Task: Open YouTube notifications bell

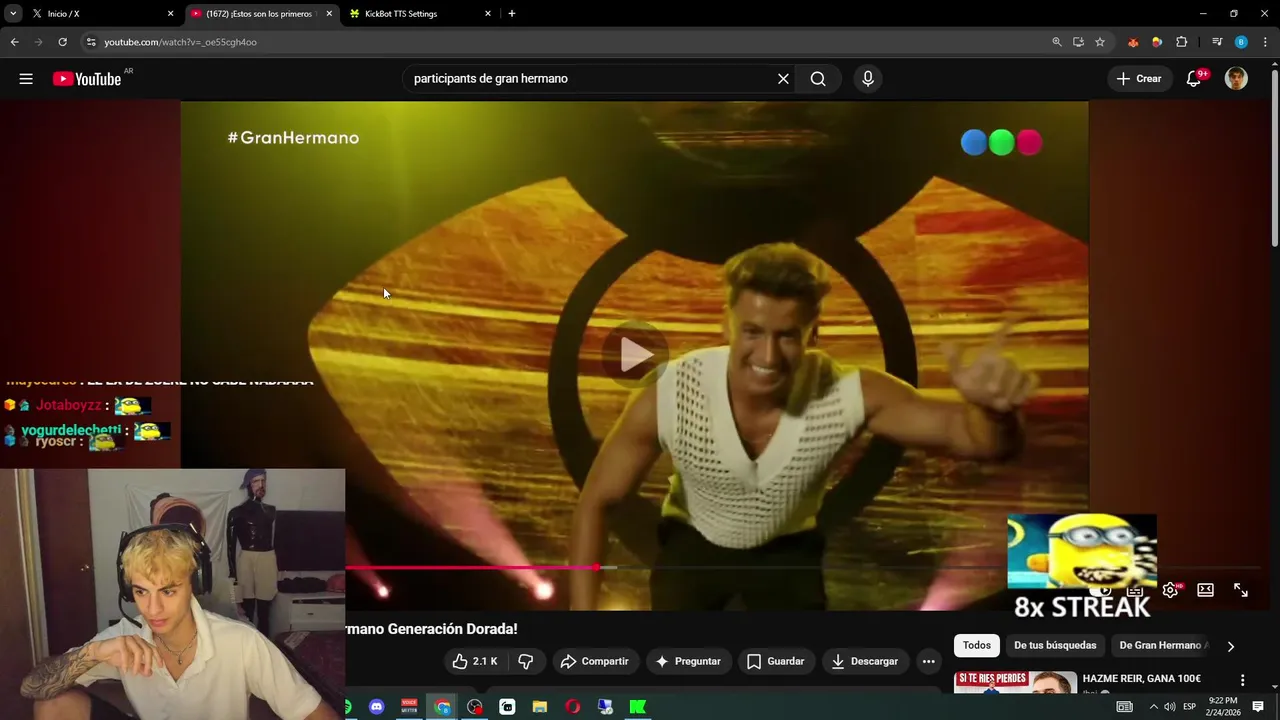Action: pos(1194,79)
